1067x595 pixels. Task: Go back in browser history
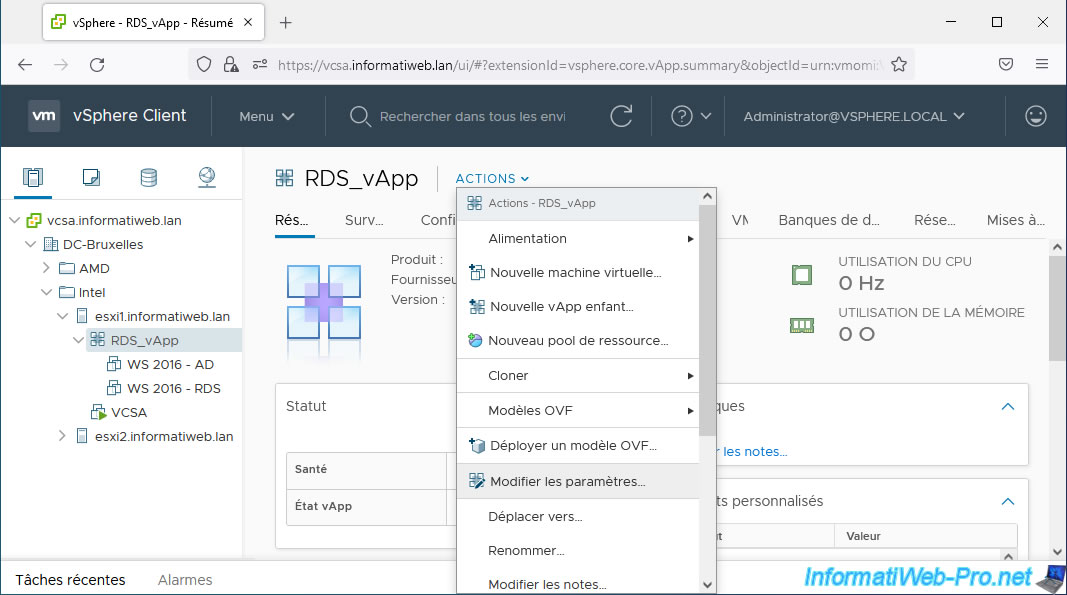tap(25, 65)
